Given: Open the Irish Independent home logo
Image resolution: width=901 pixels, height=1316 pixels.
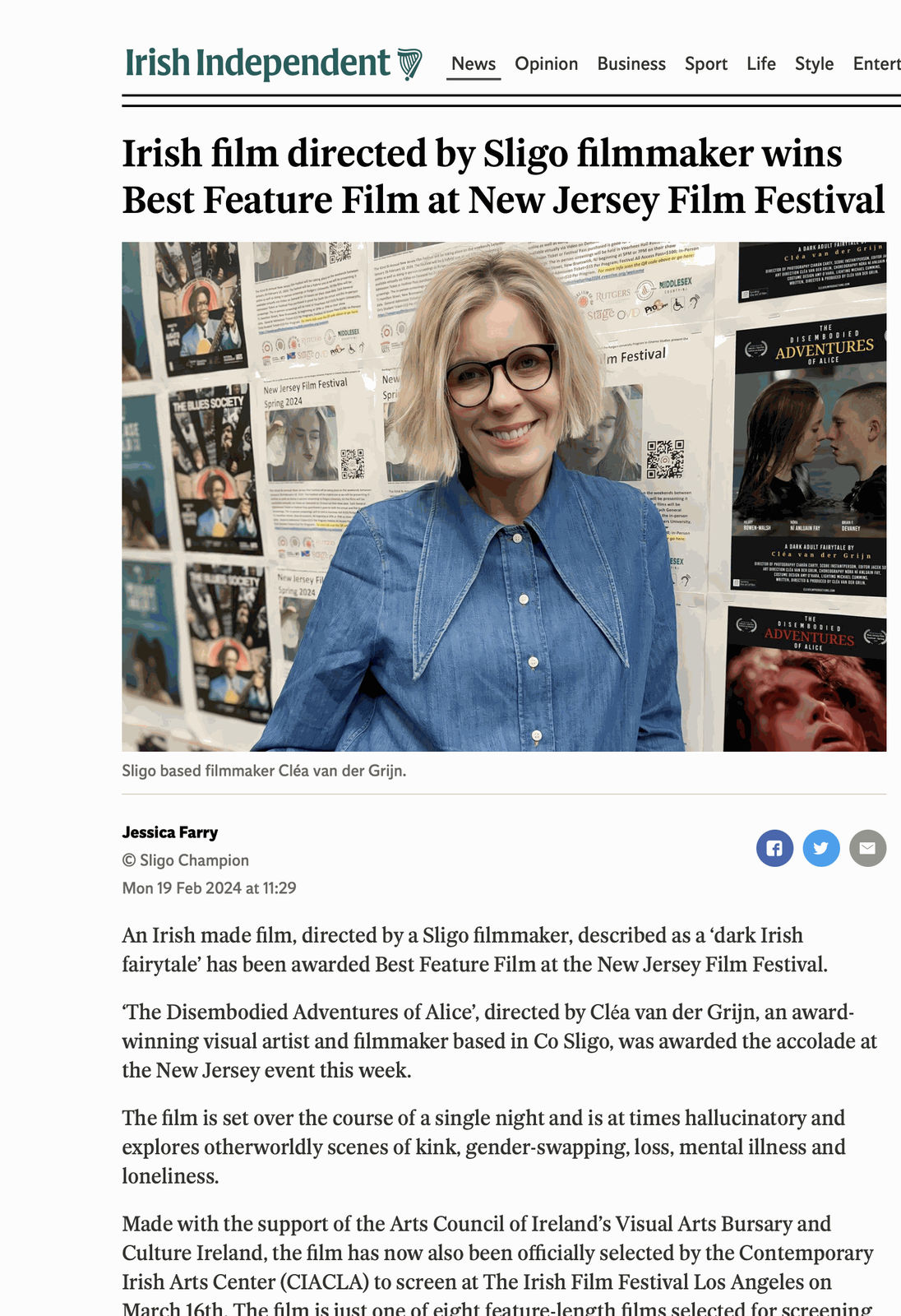Looking at the screenshot, I should tap(274, 63).
